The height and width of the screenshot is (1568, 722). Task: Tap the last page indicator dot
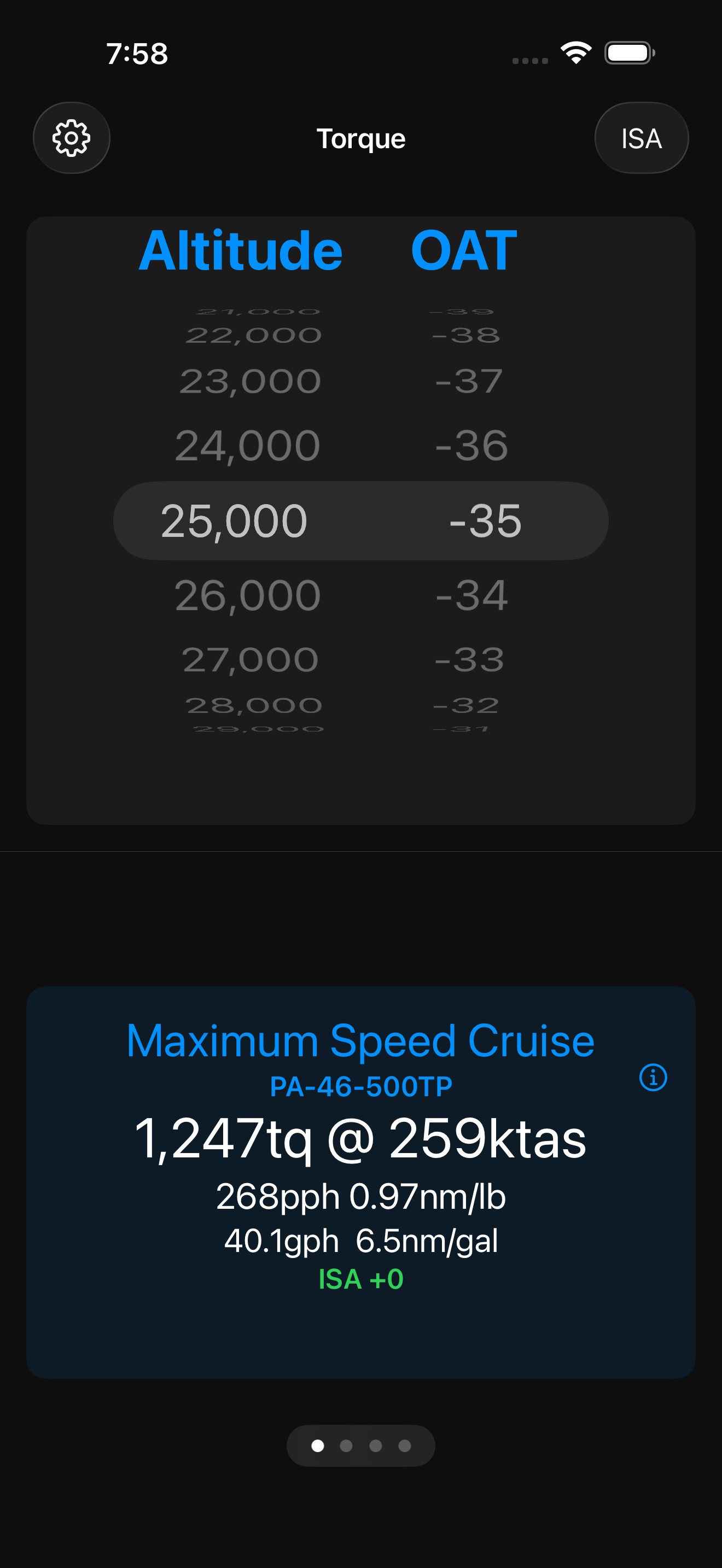[404, 1445]
